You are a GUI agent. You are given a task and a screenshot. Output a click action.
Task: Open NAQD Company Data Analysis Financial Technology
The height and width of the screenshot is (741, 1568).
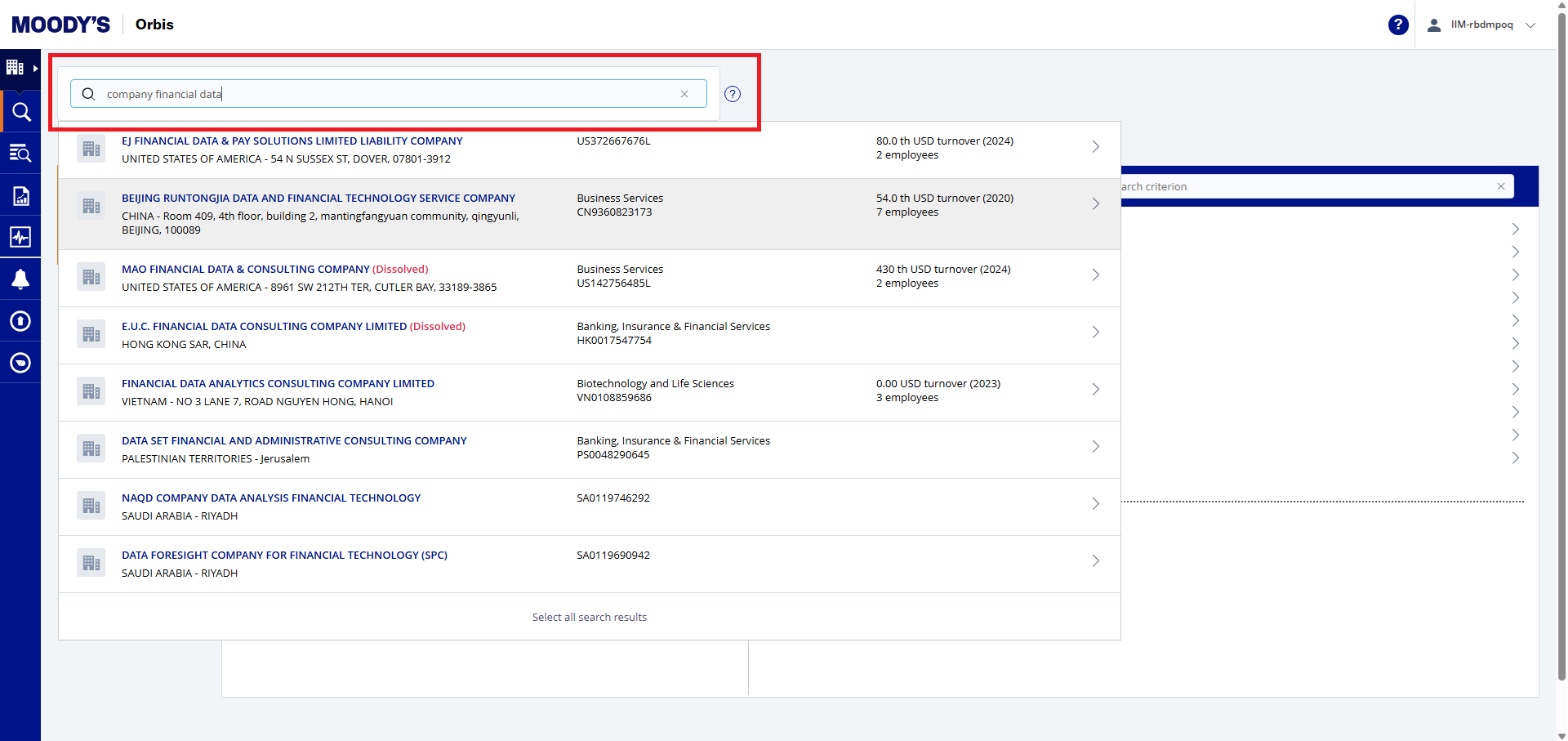point(271,498)
